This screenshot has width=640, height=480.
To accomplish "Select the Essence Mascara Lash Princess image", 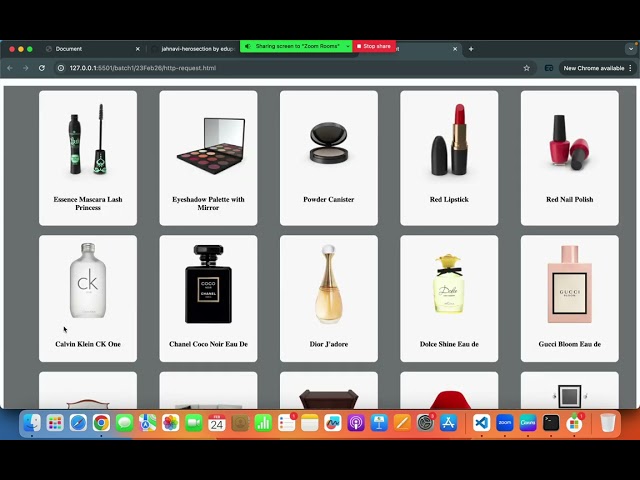I will [88, 140].
